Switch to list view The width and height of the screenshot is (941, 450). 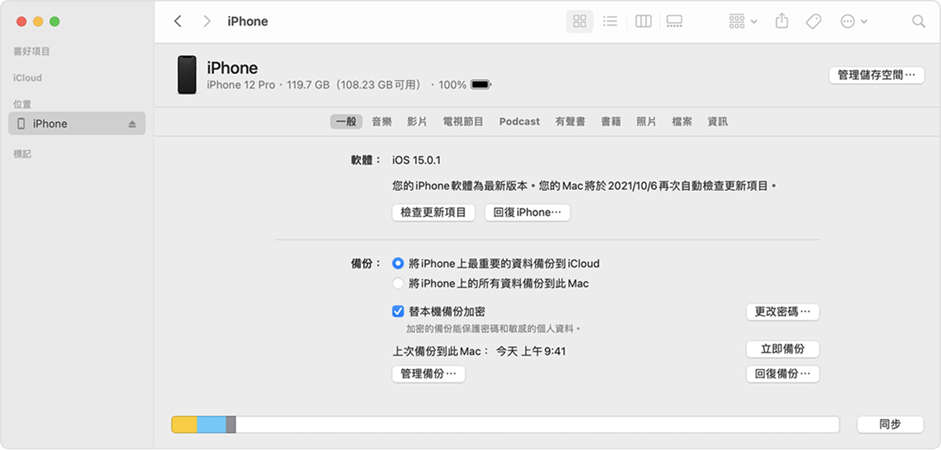610,22
